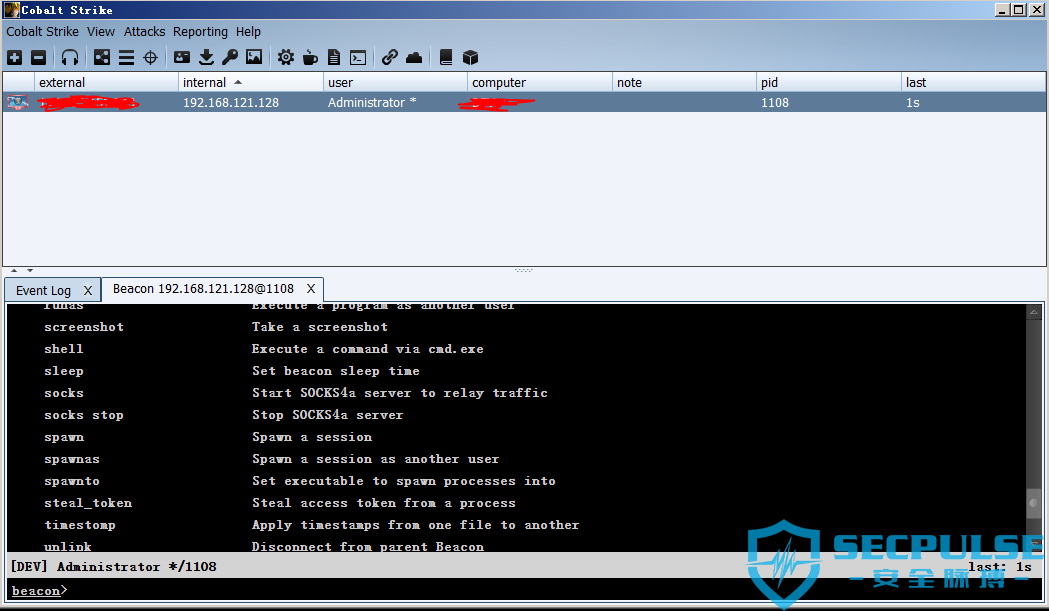The image size is (1049, 611).
Task: Sort sessions by the external column header
Action: (106, 82)
